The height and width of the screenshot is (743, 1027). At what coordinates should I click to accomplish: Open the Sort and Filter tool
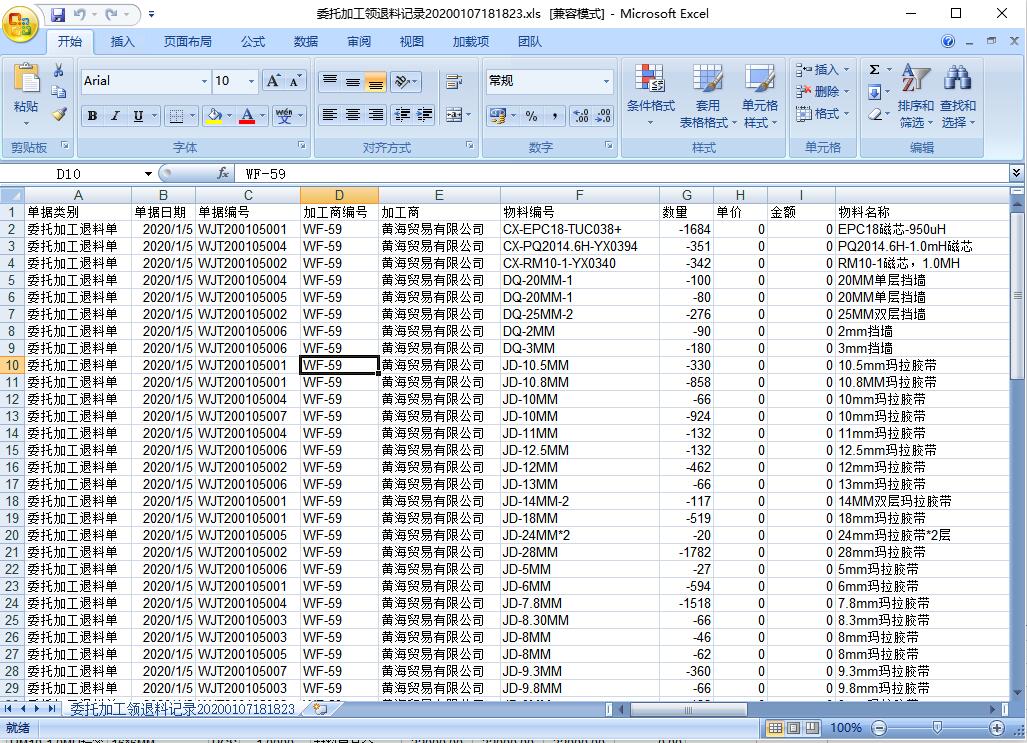(x=915, y=96)
